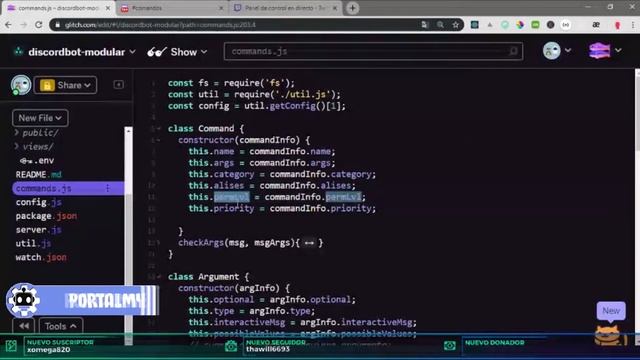Click 'priority' in commandInfo.priority
The width and height of the screenshot is (640, 360).
[x=351, y=208]
